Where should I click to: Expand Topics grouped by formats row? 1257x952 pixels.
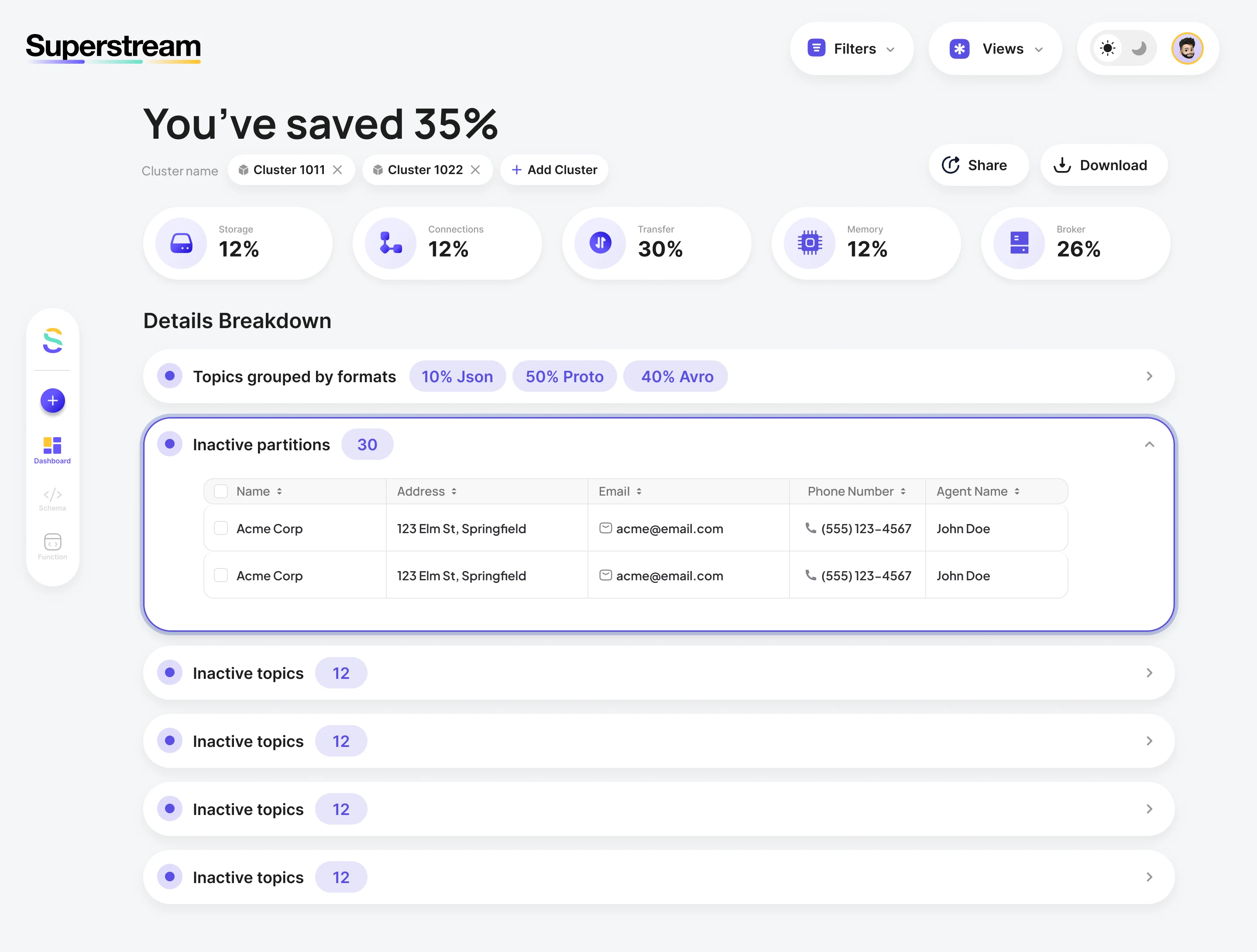[1149, 377]
